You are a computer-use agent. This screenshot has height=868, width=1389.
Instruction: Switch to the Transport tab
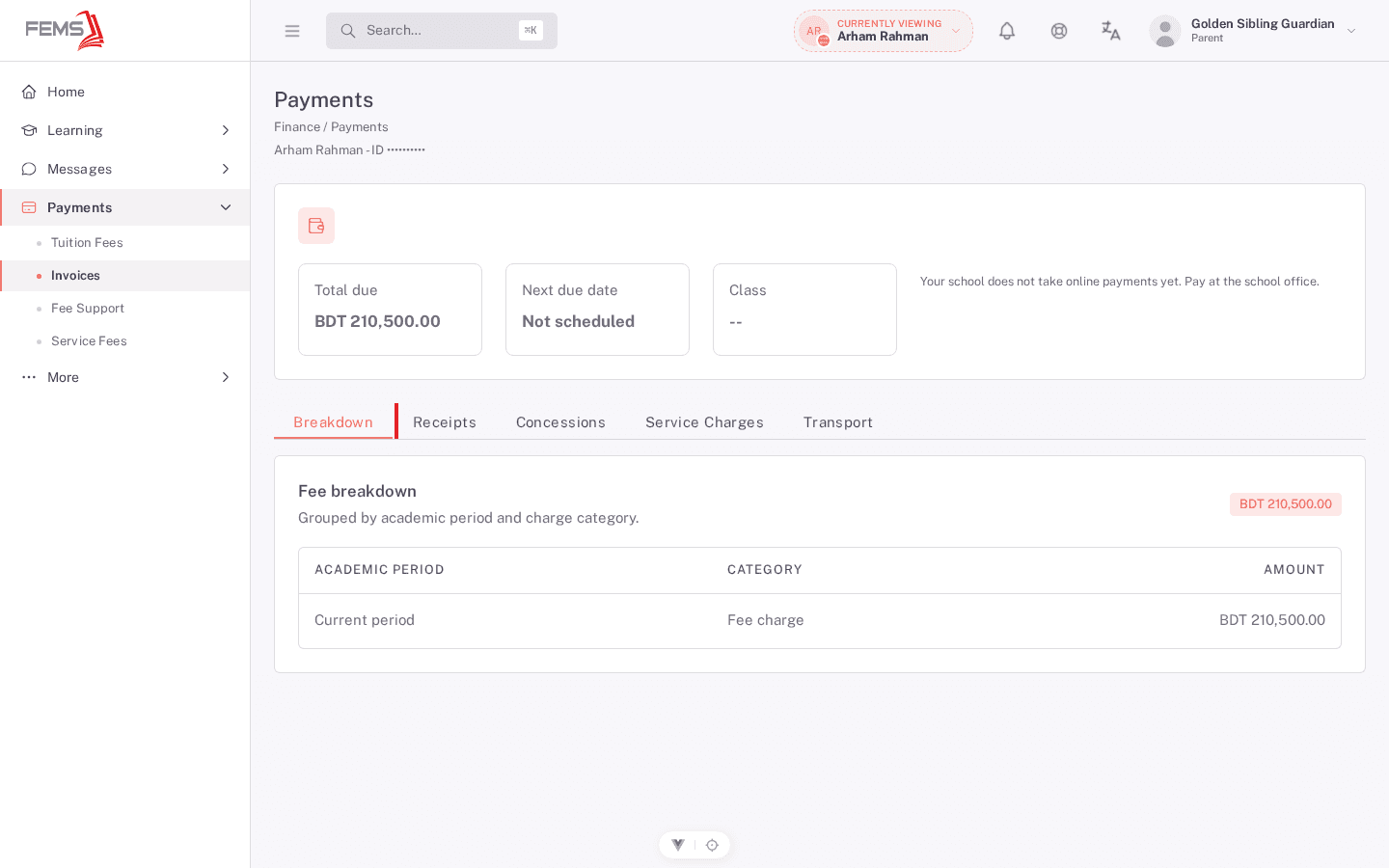click(838, 422)
